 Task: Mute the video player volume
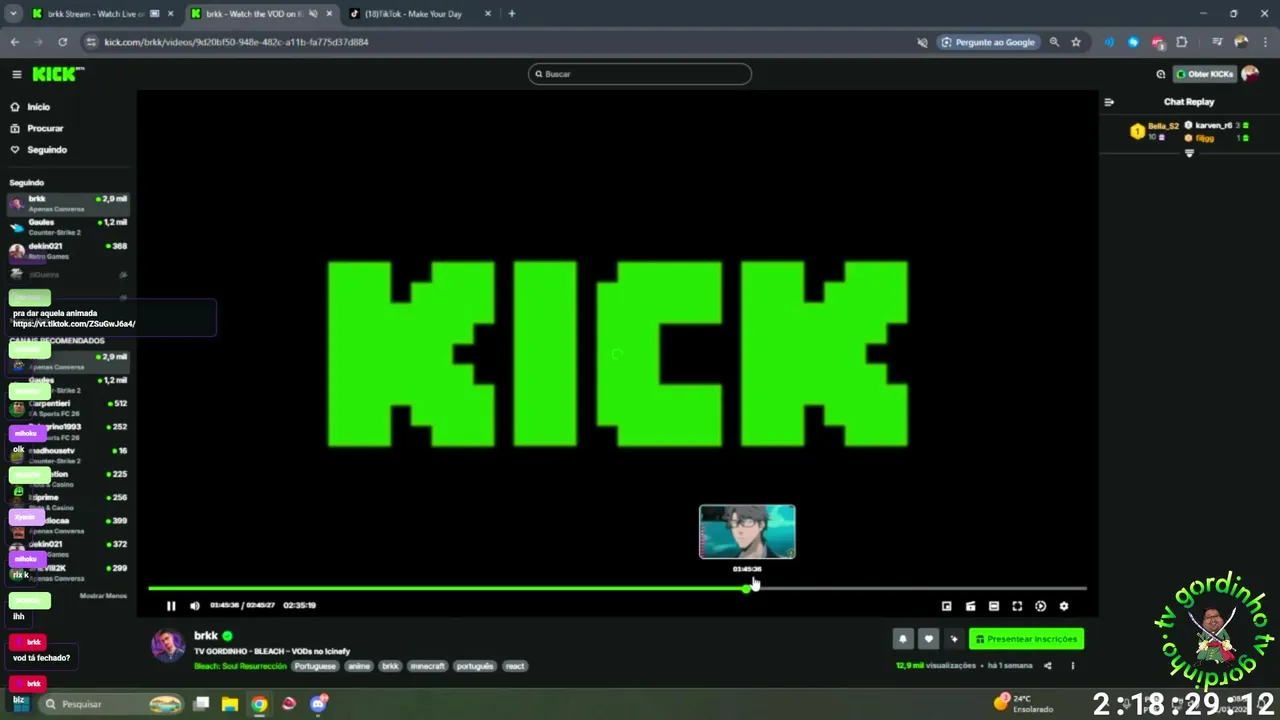(195, 606)
